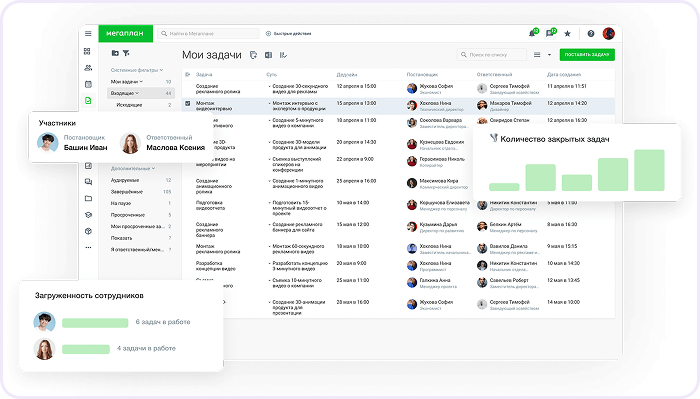Toggle select-all icon in table header
This screenshot has height=399, width=700.
click(x=188, y=75)
